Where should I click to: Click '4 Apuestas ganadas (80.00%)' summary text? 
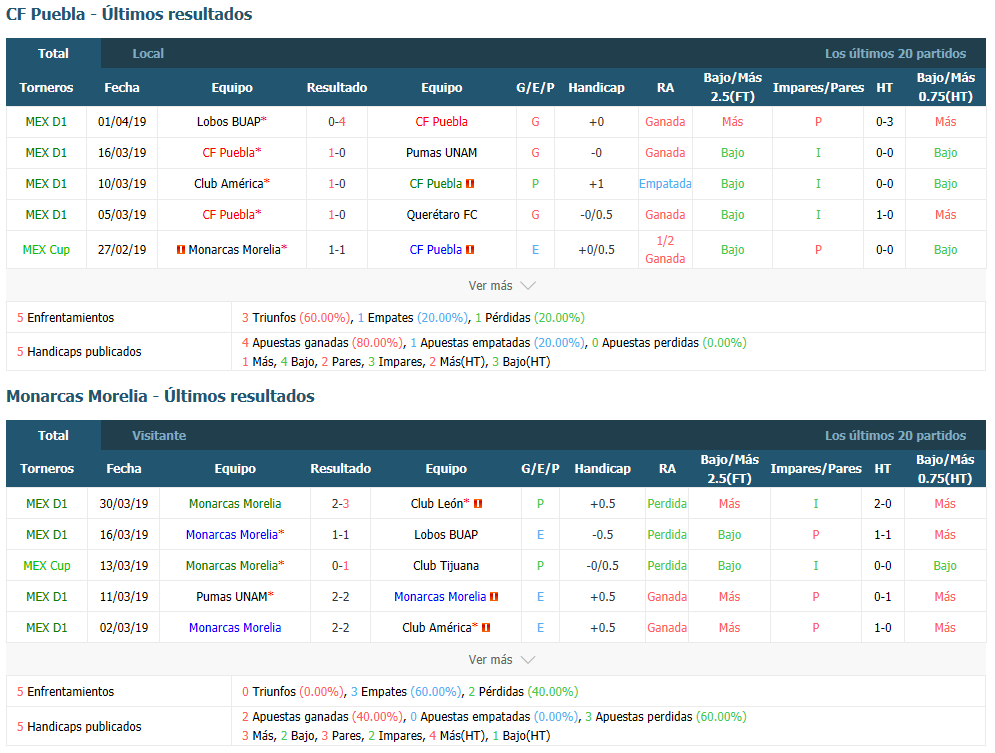pyautogui.click(x=322, y=343)
